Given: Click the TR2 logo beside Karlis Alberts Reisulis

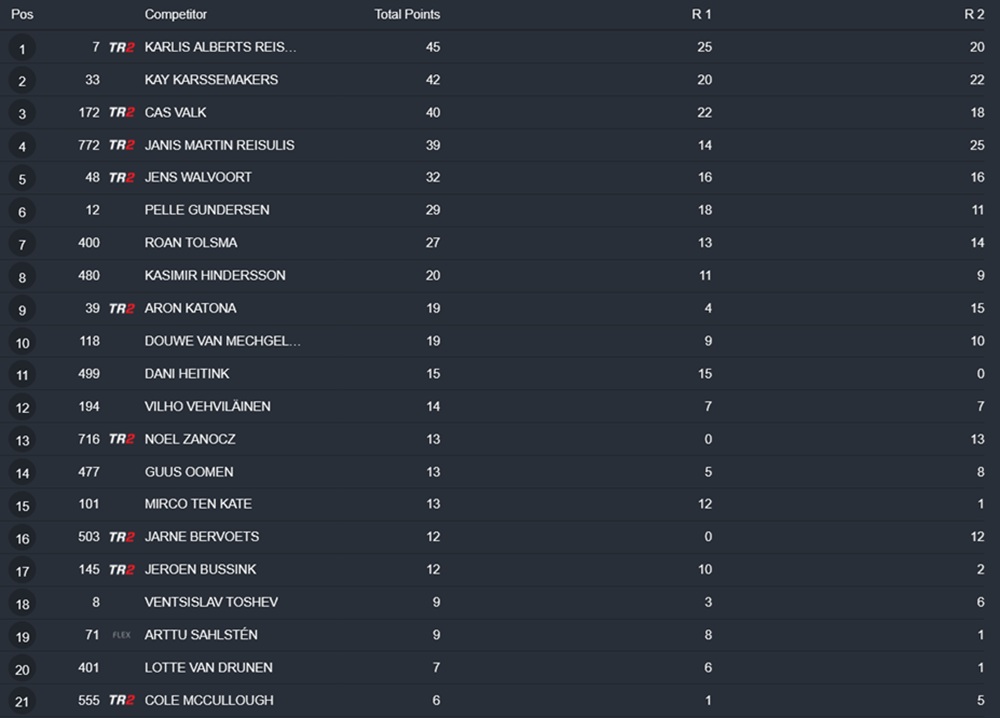Looking at the screenshot, I should click(x=121, y=47).
